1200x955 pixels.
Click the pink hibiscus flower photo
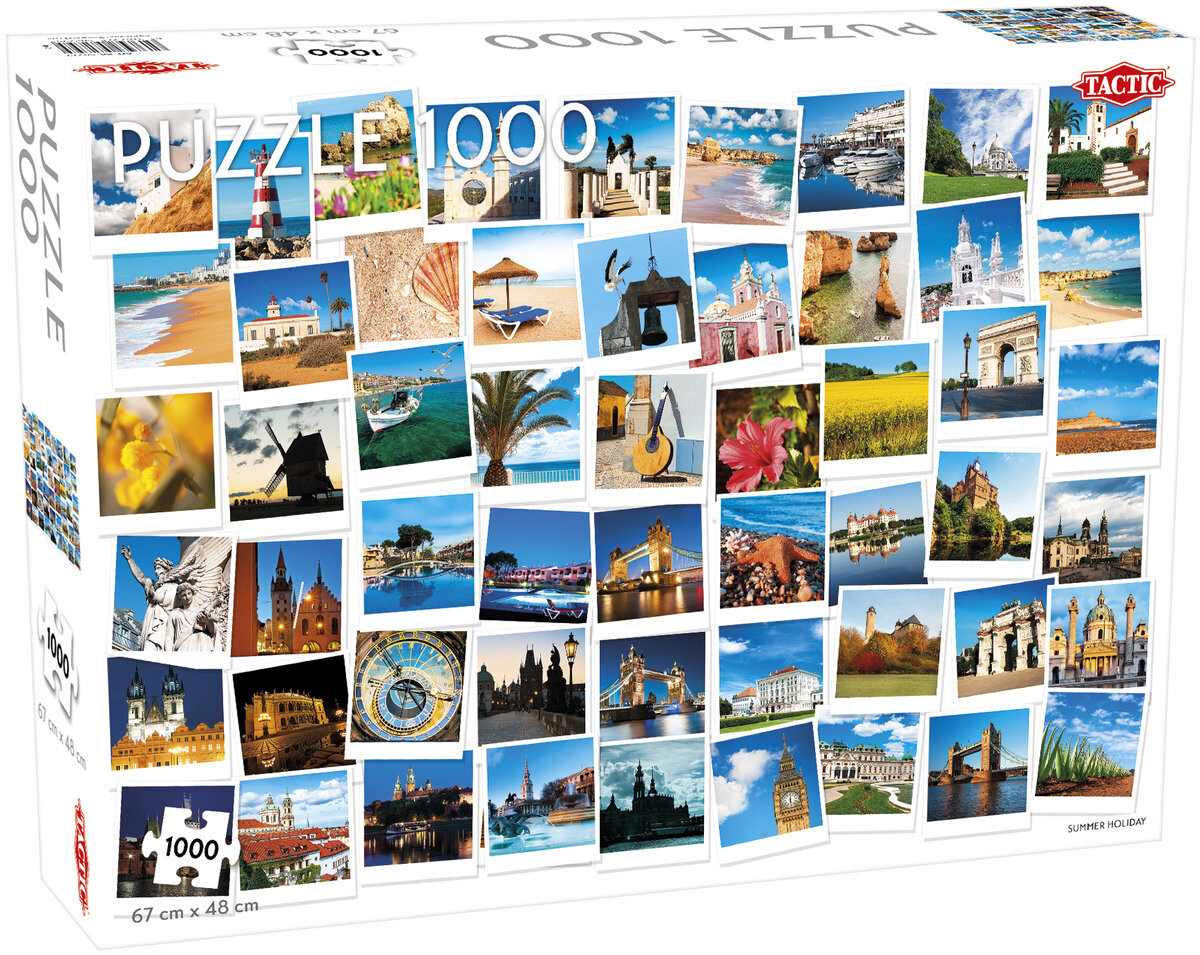click(766, 438)
